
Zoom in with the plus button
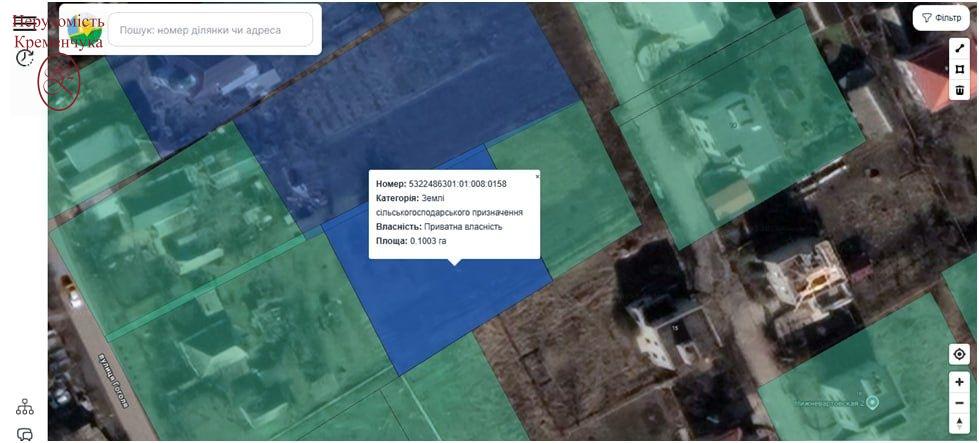pos(959,382)
